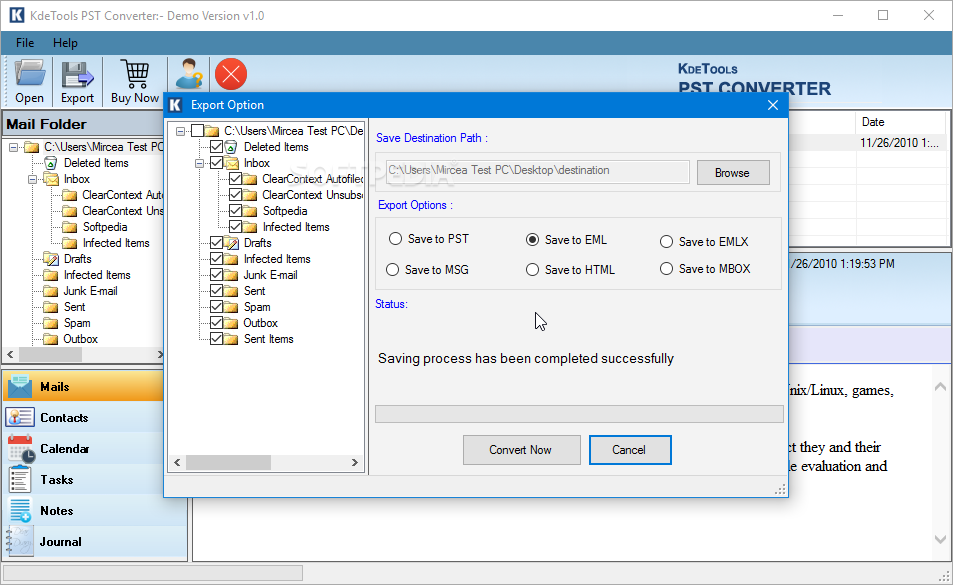Select the Save to HTML radio button
953x585 pixels.
click(x=532, y=269)
